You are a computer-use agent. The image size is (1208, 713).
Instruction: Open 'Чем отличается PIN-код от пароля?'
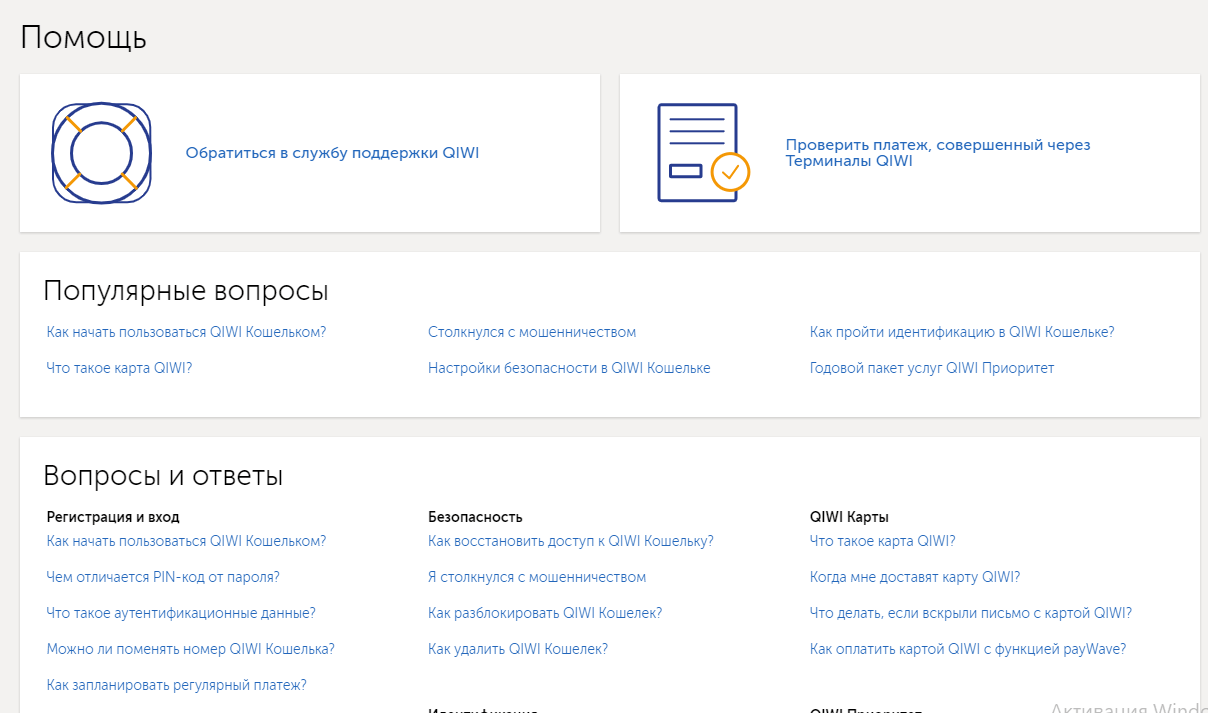163,577
